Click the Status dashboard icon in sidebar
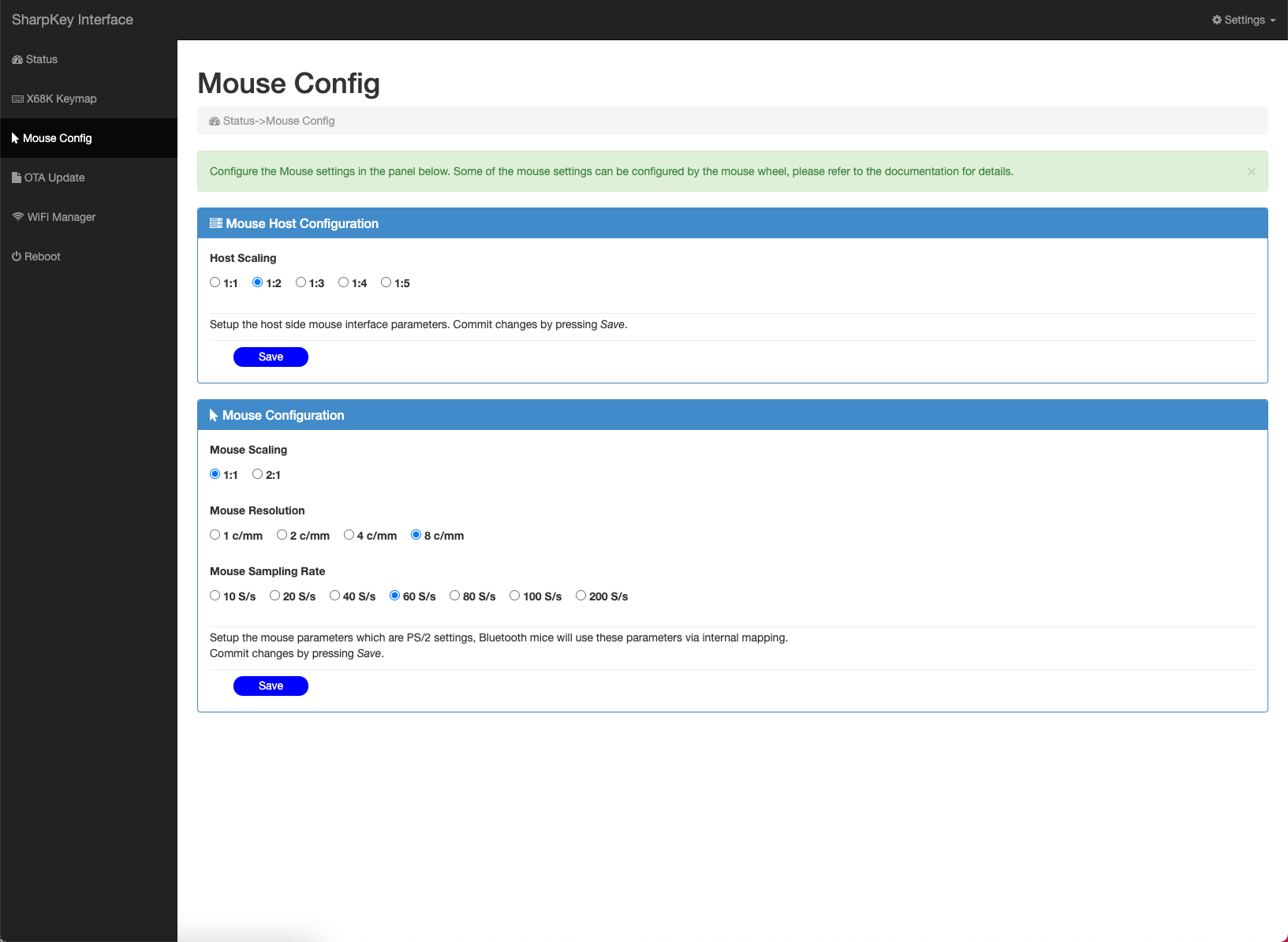The image size is (1288, 942). click(17, 60)
